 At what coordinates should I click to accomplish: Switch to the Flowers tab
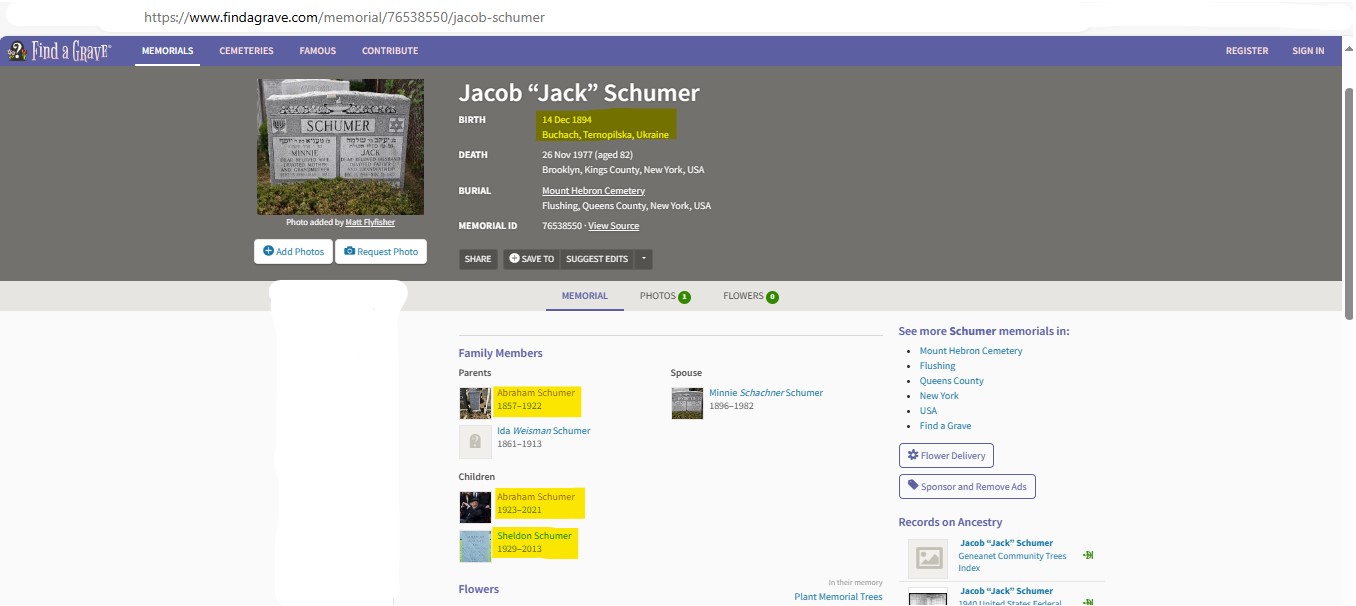point(751,296)
